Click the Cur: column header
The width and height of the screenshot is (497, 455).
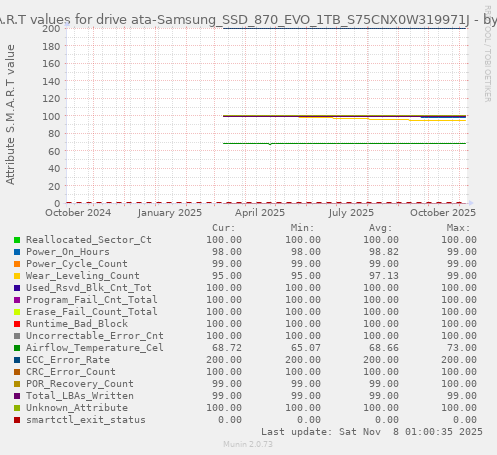tap(224, 228)
